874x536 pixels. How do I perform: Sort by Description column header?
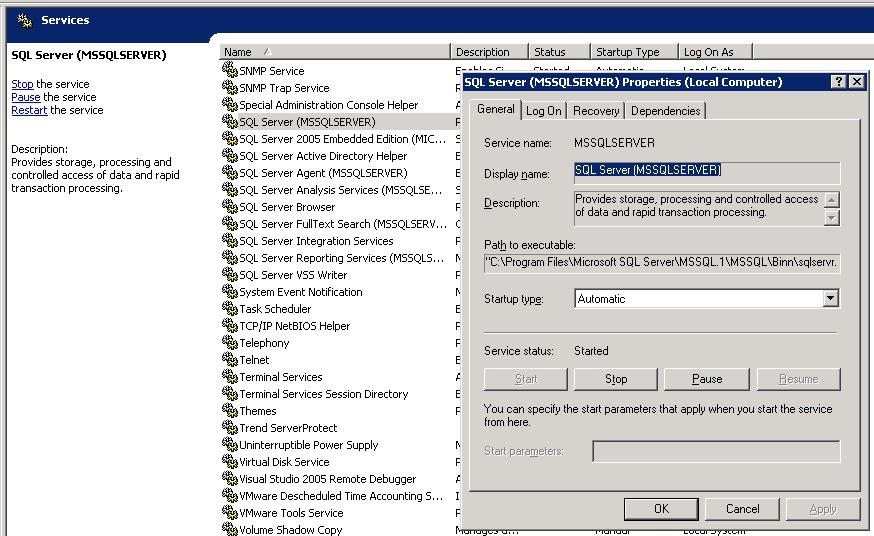489,52
